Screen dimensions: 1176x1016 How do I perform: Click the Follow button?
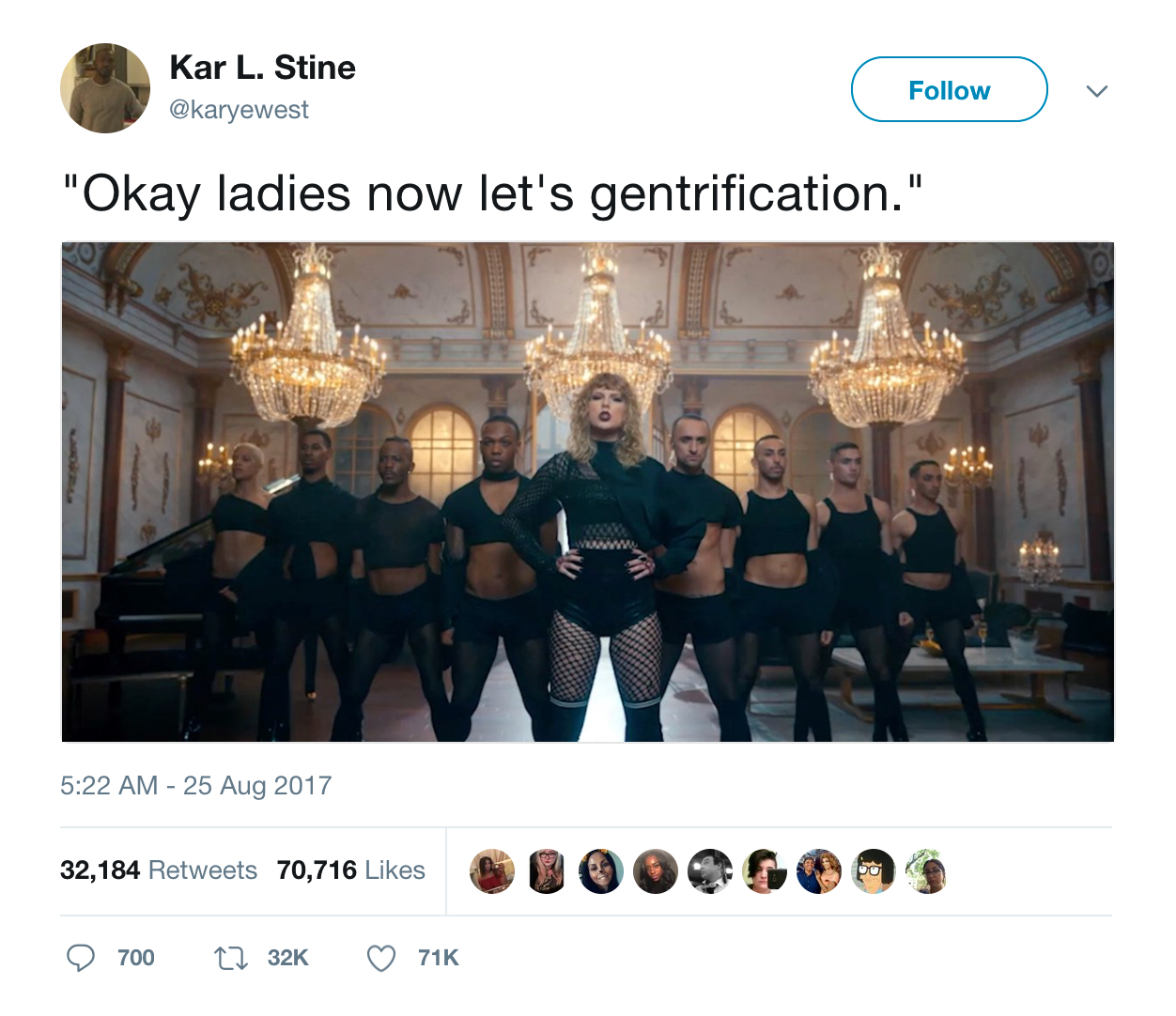coord(949,89)
